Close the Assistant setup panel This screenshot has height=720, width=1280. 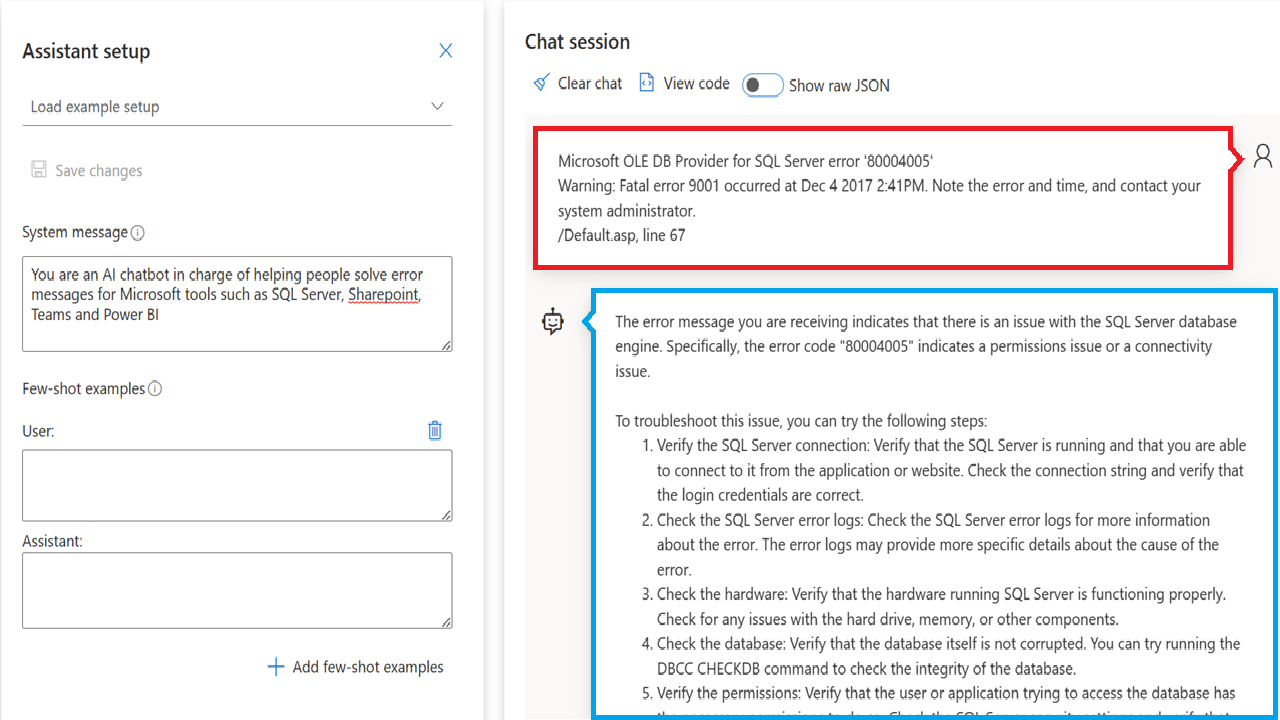click(x=446, y=51)
